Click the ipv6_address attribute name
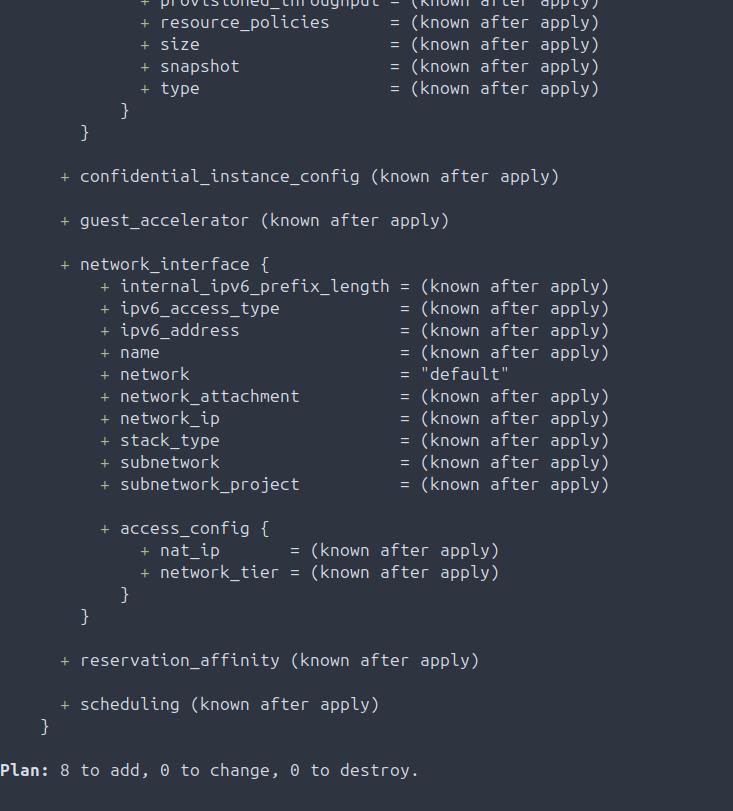 point(179,330)
